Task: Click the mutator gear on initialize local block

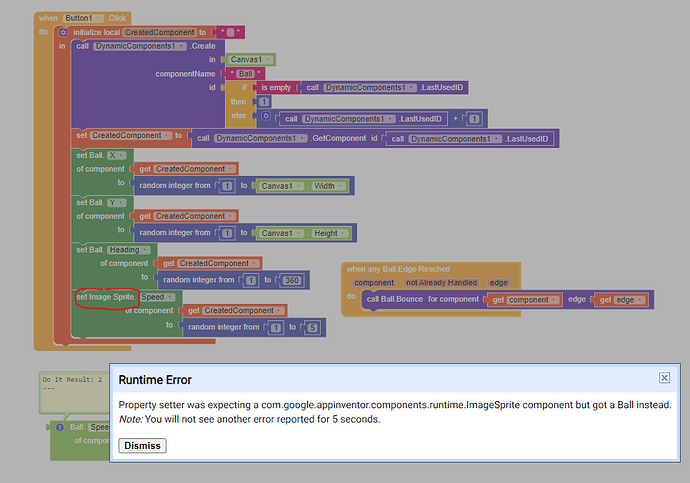Action: point(63,32)
